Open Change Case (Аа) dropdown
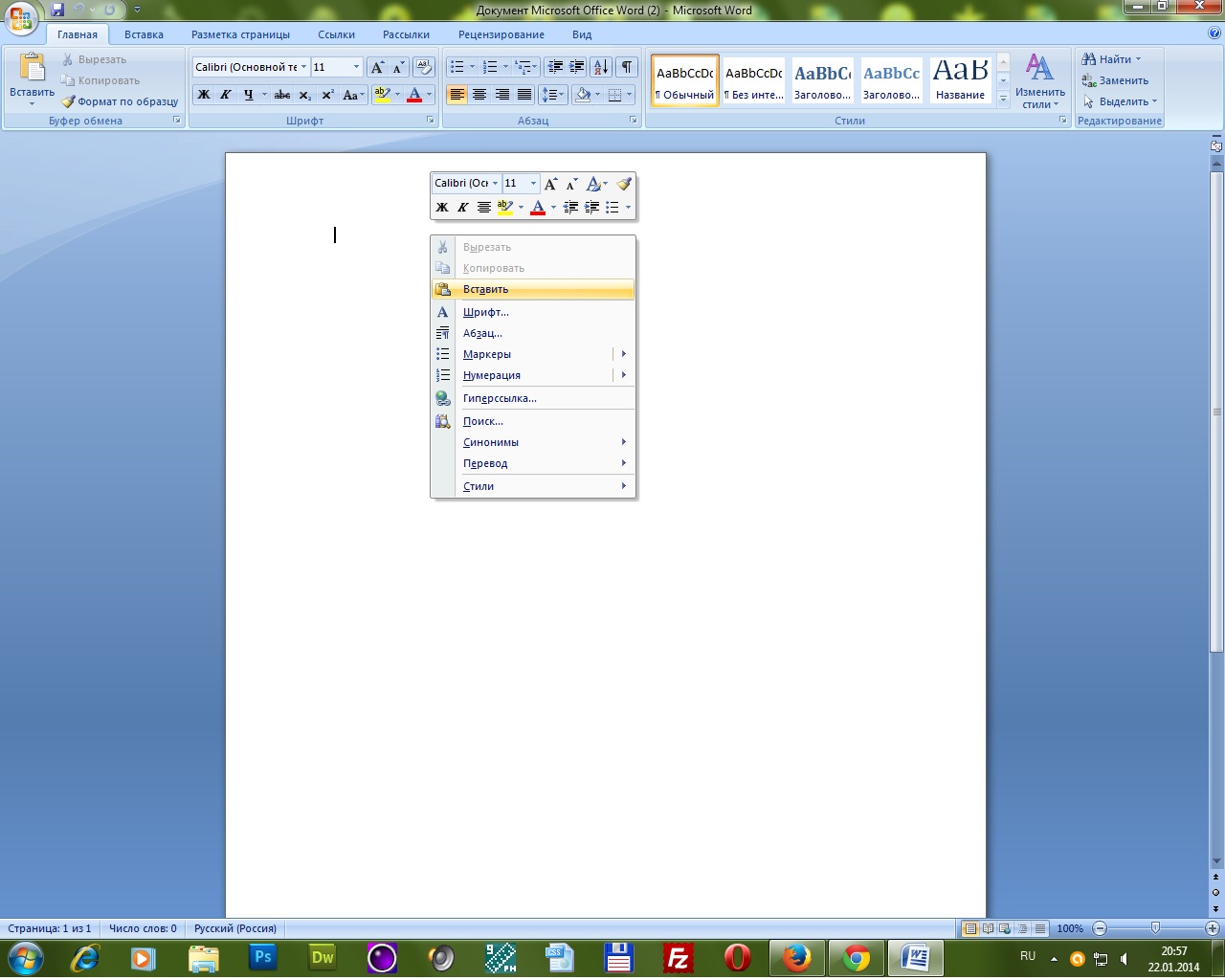This screenshot has height=980, width=1225. 354,95
